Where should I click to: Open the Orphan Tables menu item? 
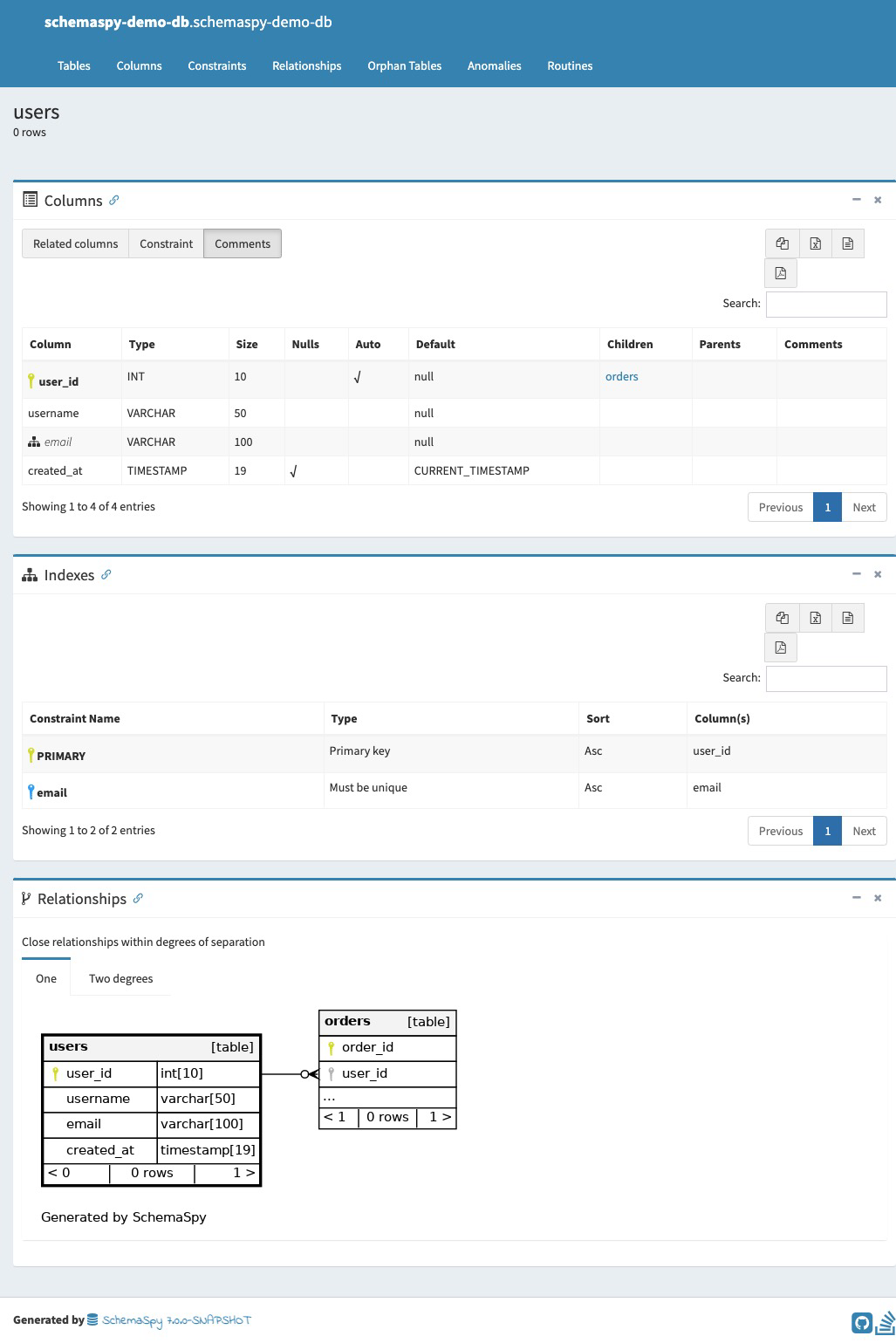coord(404,65)
